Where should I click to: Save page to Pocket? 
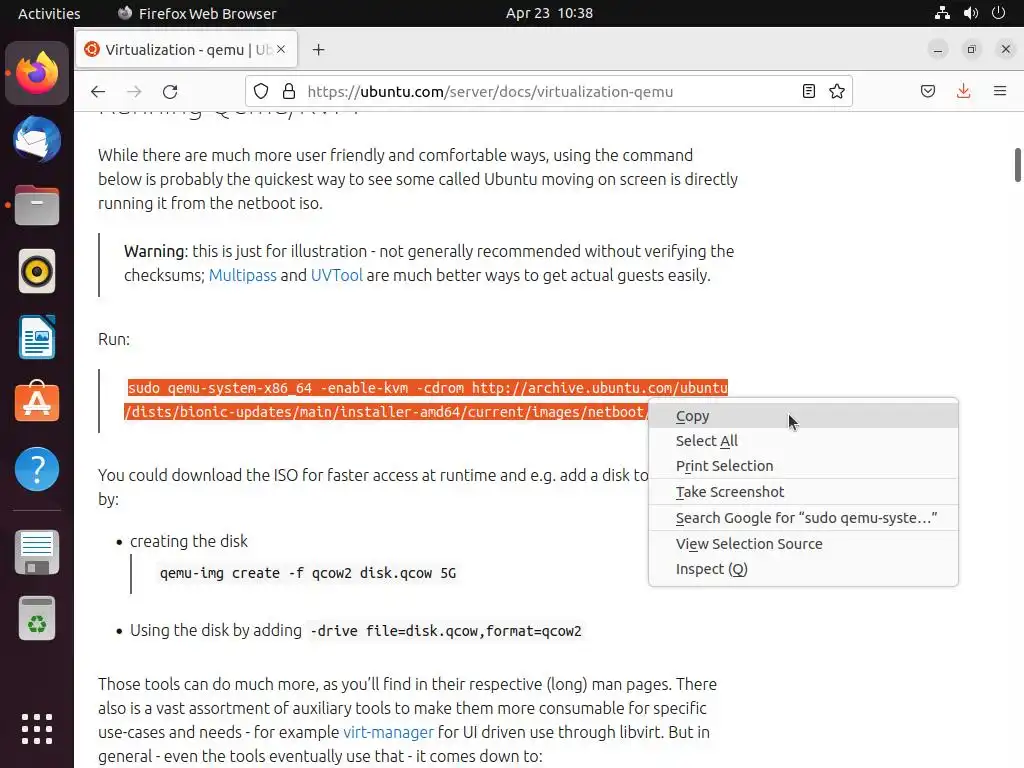927,91
